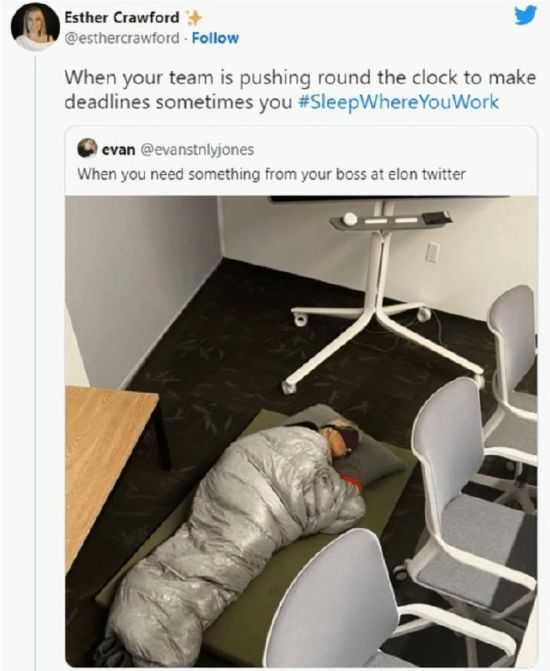Image resolution: width=550 pixels, height=671 pixels.
Task: Open Esther Crawford's profile avatar
Action: click(x=34, y=28)
